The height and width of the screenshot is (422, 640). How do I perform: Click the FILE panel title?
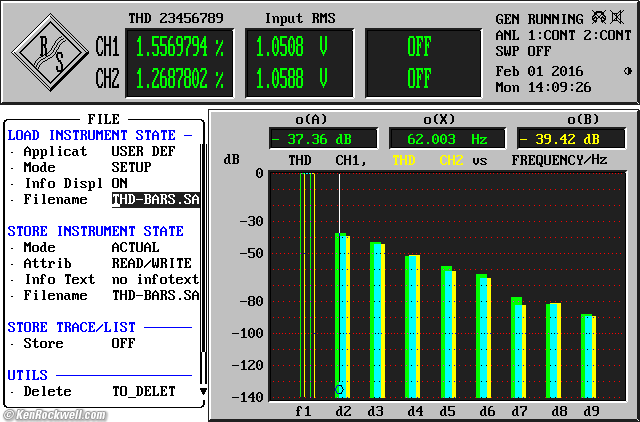tap(104, 119)
